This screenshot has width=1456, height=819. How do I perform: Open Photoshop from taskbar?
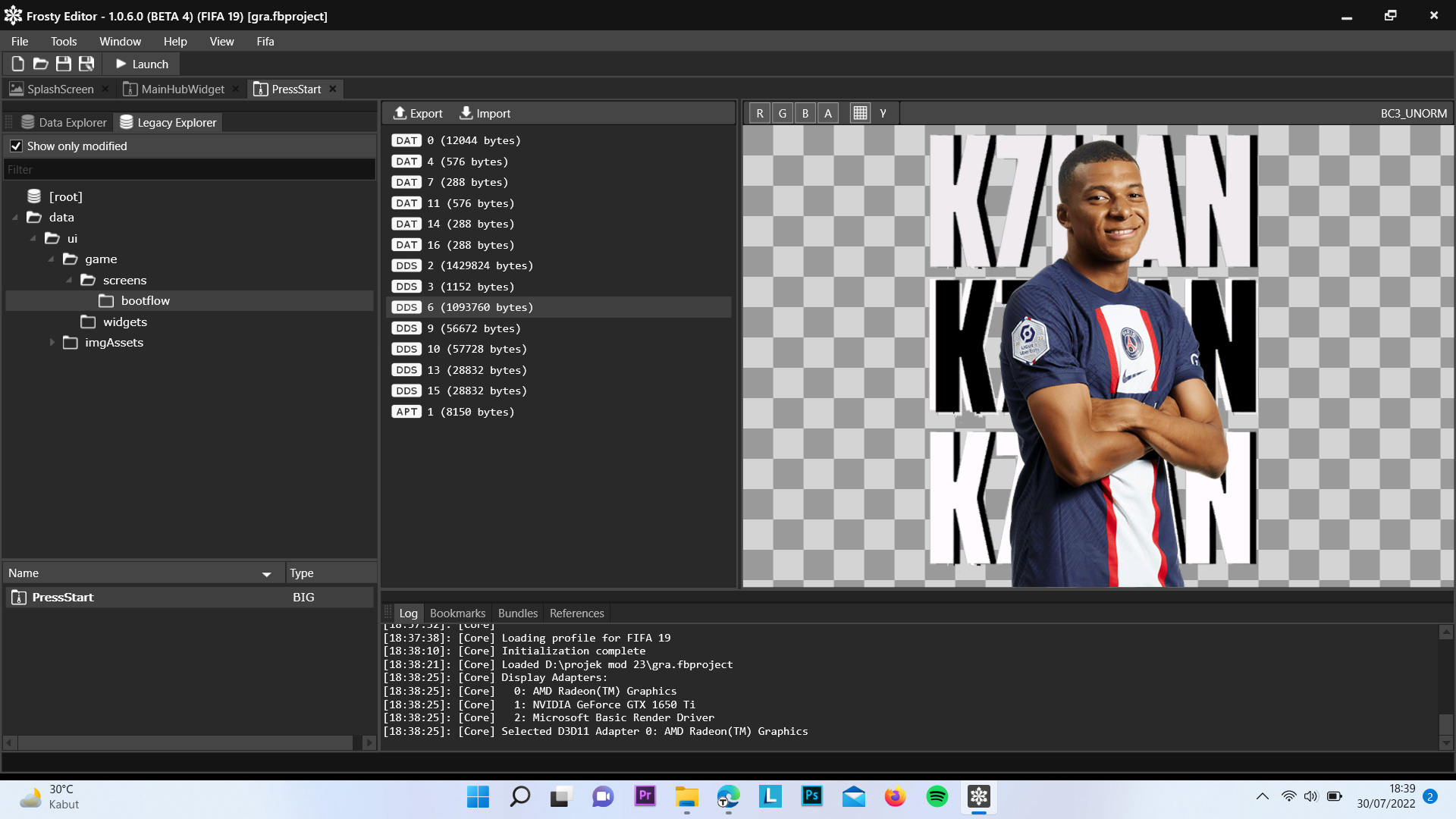tap(812, 797)
